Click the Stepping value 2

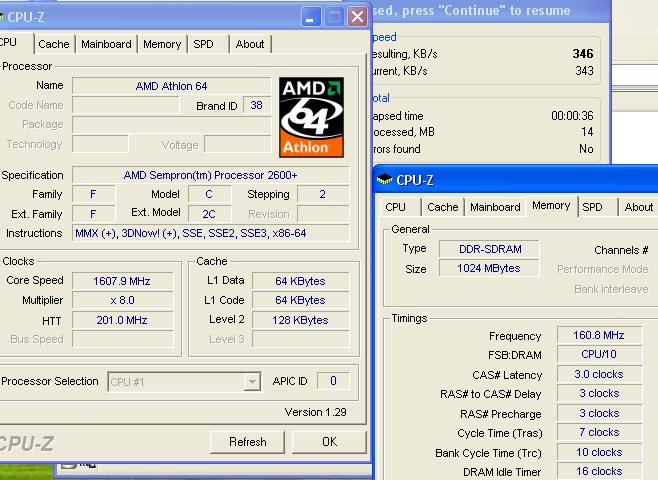(323, 194)
